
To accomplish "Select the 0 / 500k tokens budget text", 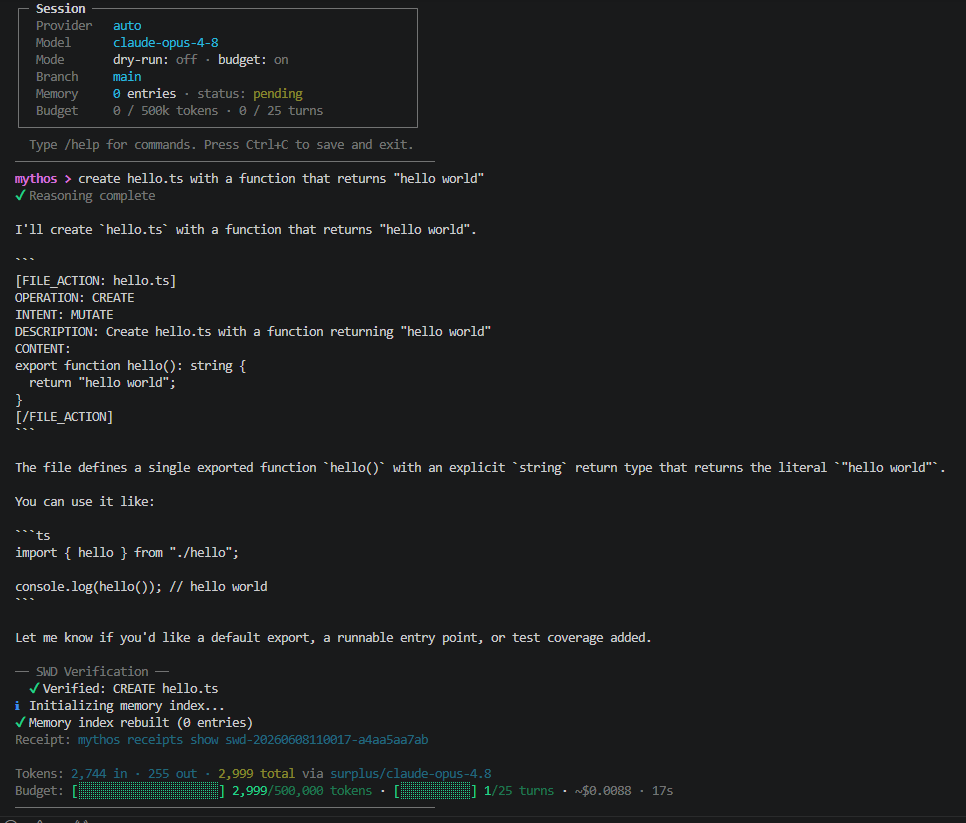I will [x=165, y=111].
